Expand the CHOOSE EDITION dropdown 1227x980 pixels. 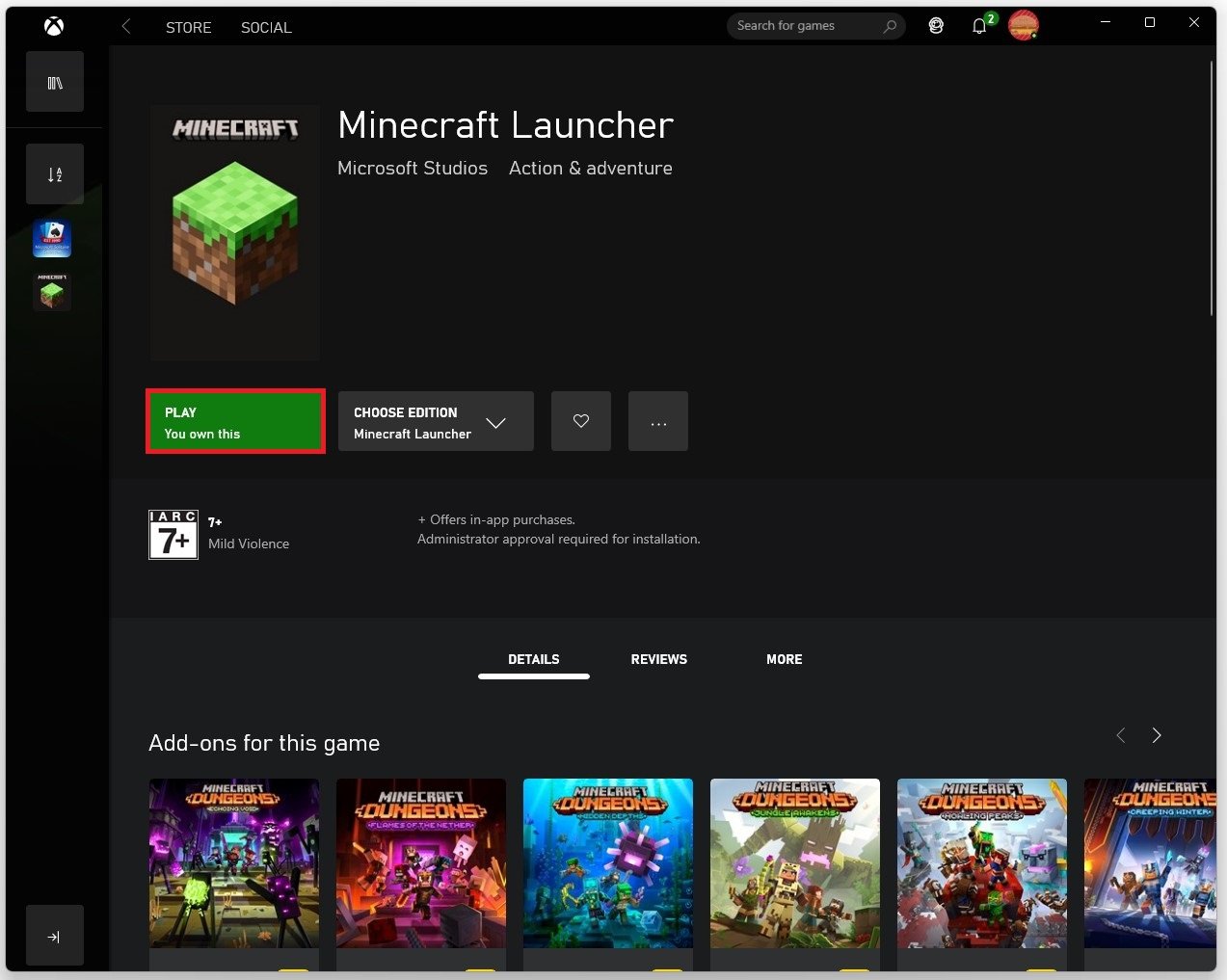click(436, 421)
